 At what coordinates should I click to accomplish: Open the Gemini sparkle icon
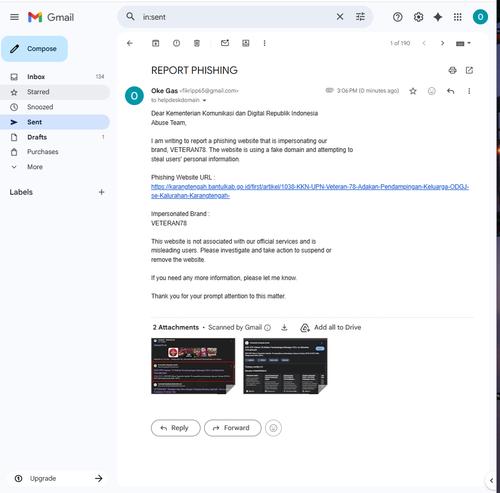pos(438,17)
